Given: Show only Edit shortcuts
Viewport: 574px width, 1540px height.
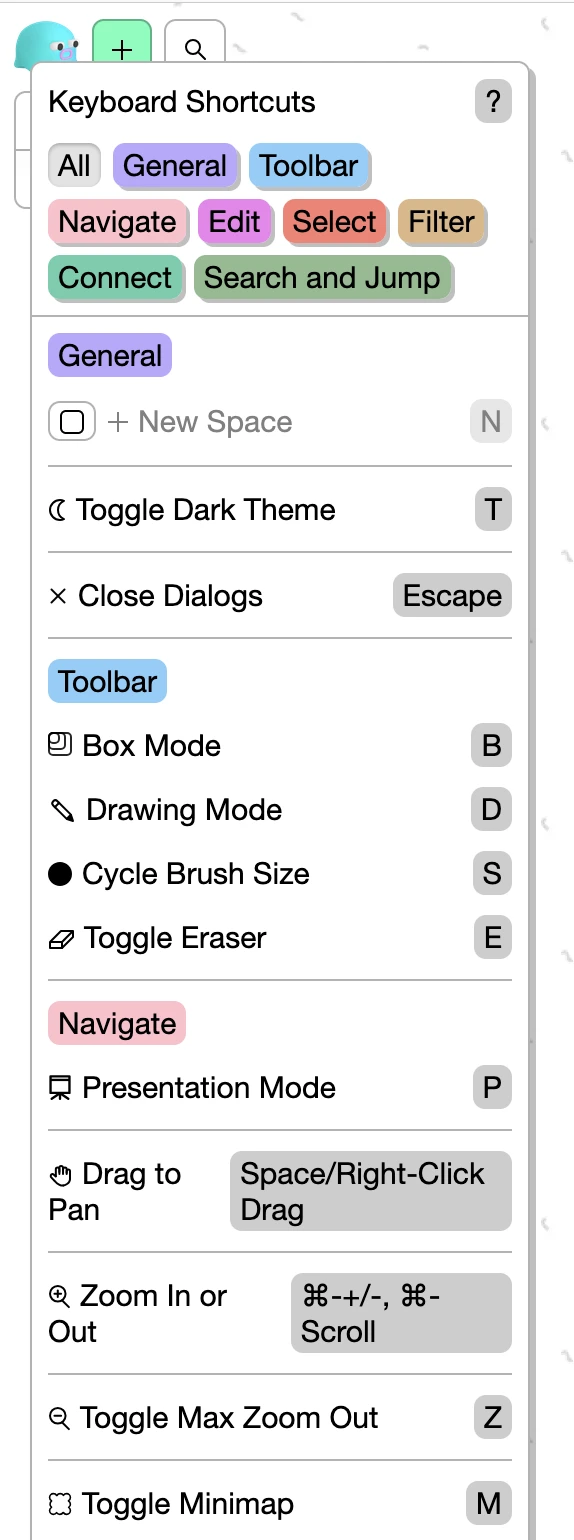Looking at the screenshot, I should coord(235,222).
